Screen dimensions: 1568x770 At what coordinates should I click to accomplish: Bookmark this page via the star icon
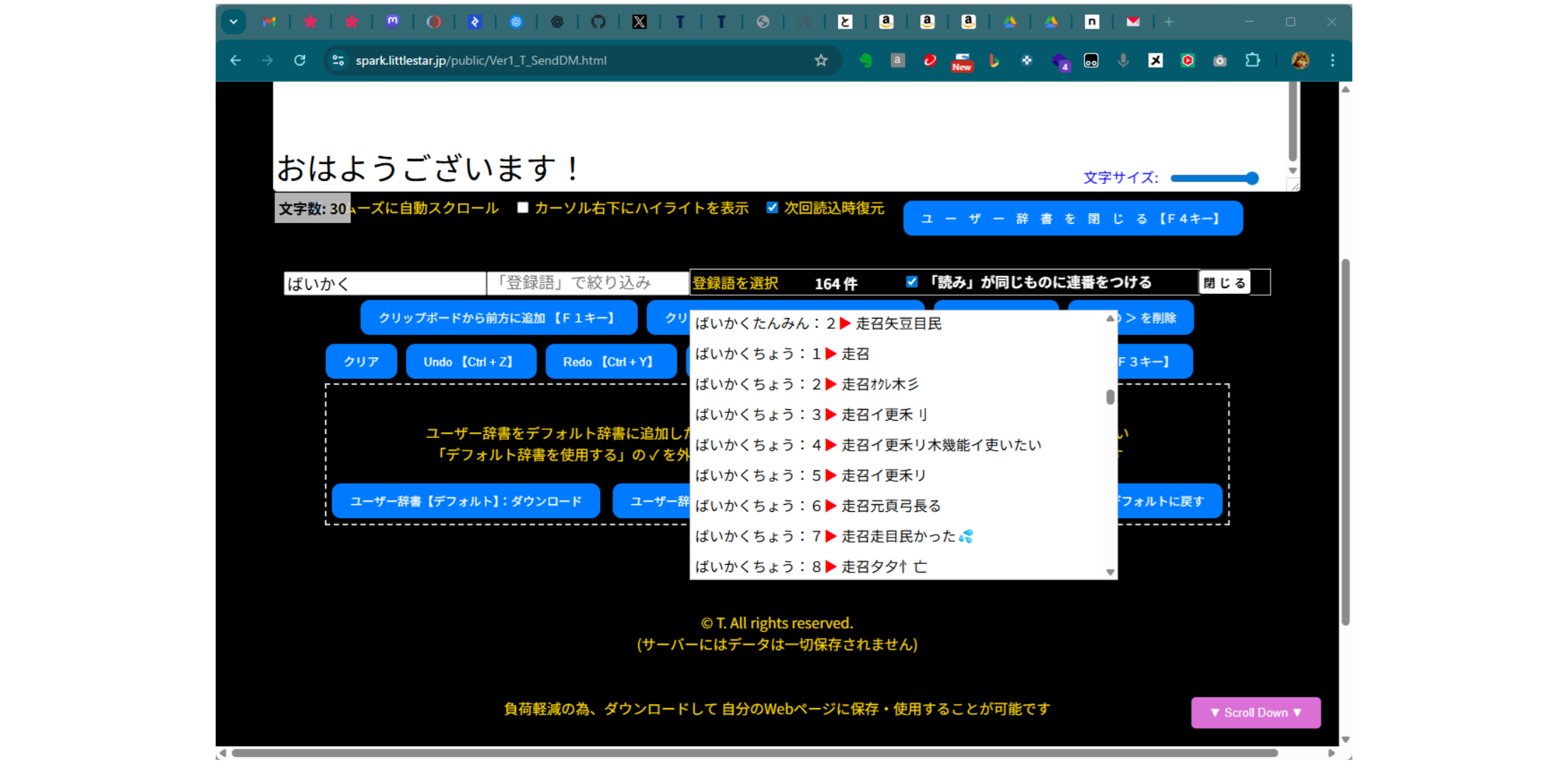821,61
